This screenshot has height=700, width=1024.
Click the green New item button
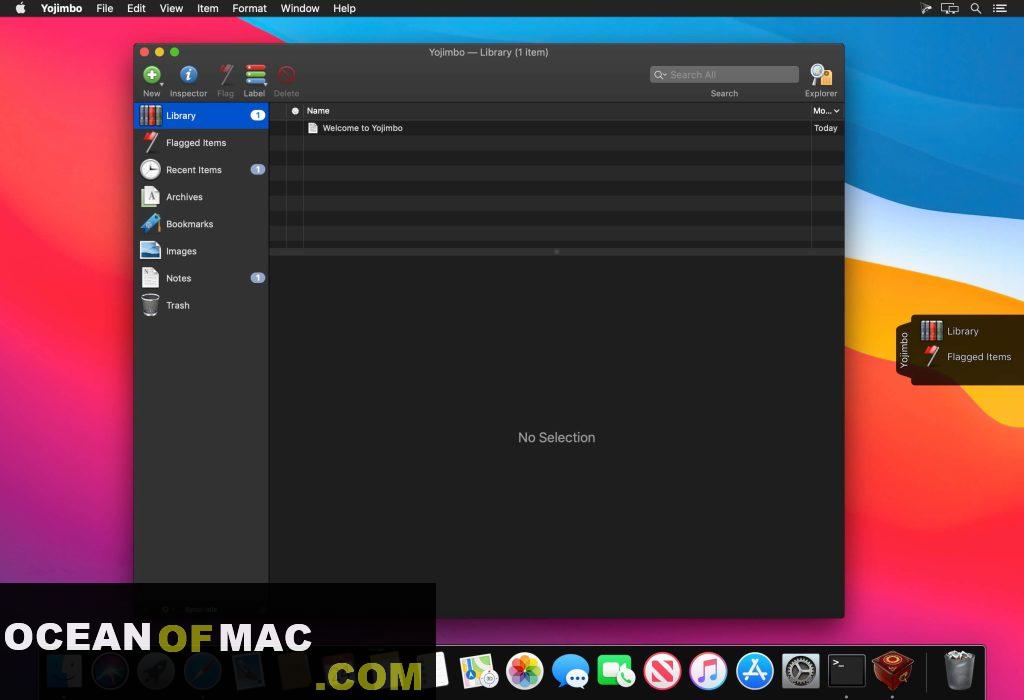(152, 75)
